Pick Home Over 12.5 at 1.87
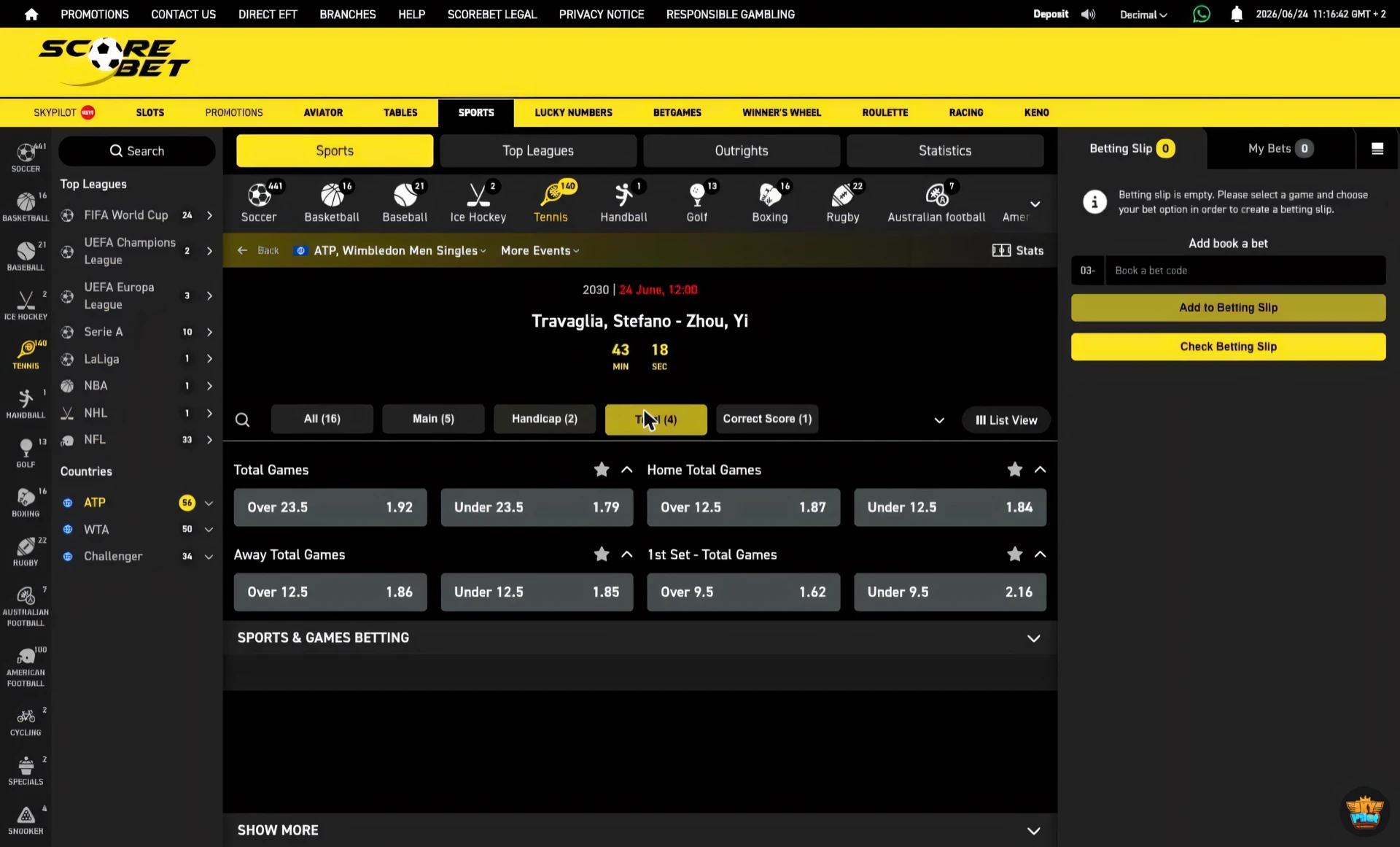The width and height of the screenshot is (1400, 847). tap(743, 507)
